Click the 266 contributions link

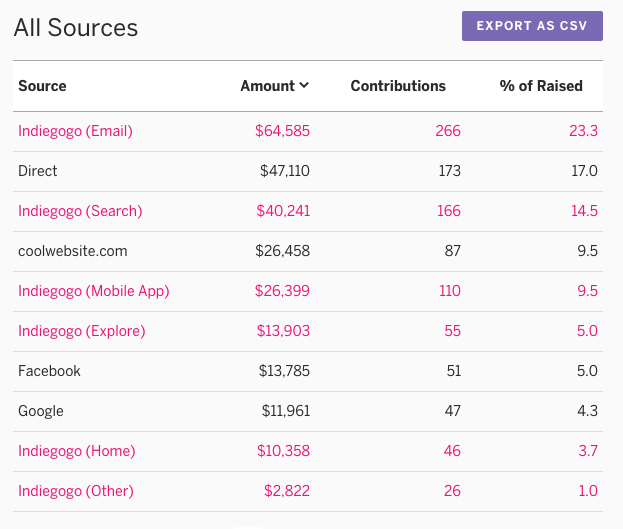[x=448, y=131]
